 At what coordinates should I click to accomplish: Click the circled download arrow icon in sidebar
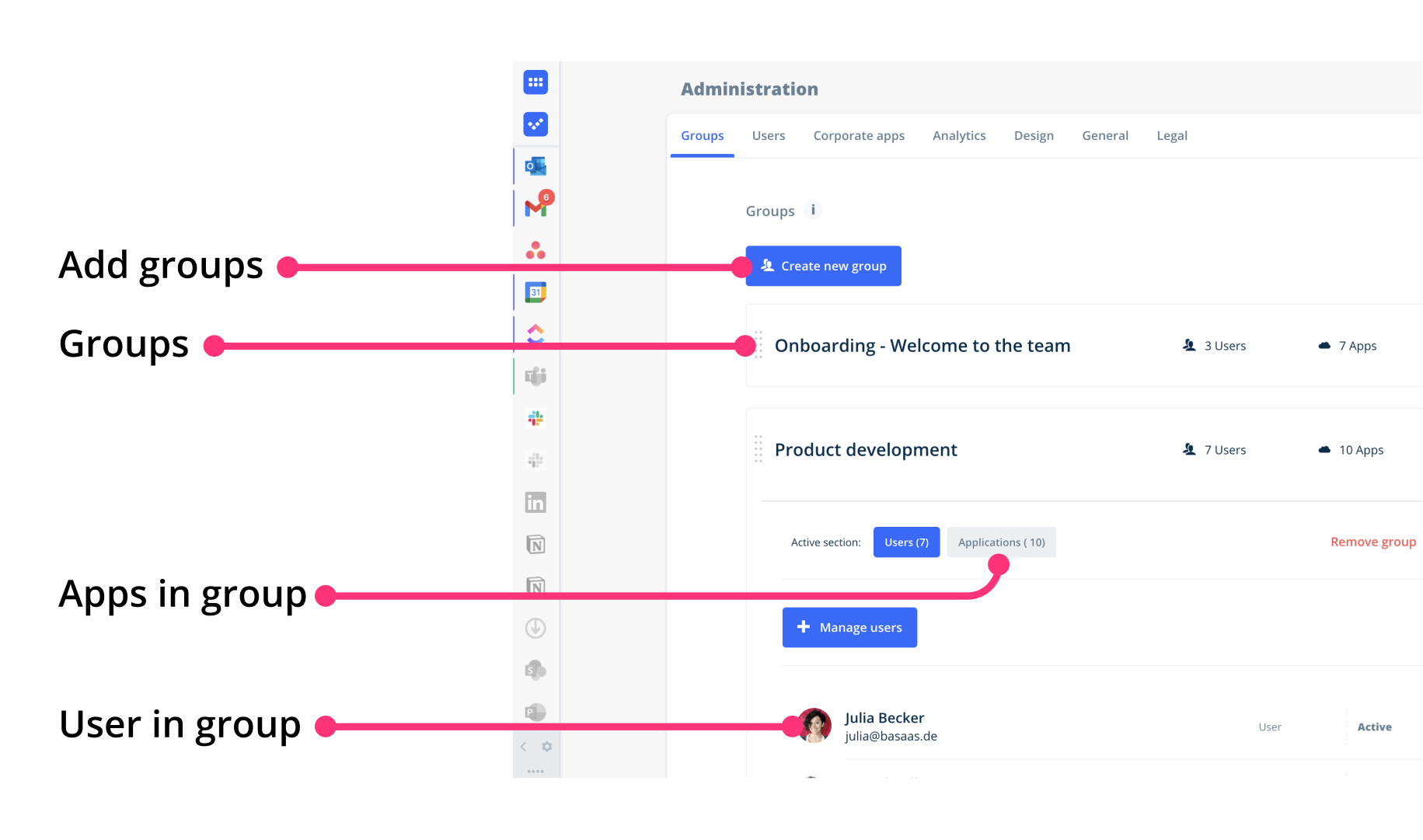[x=535, y=628]
